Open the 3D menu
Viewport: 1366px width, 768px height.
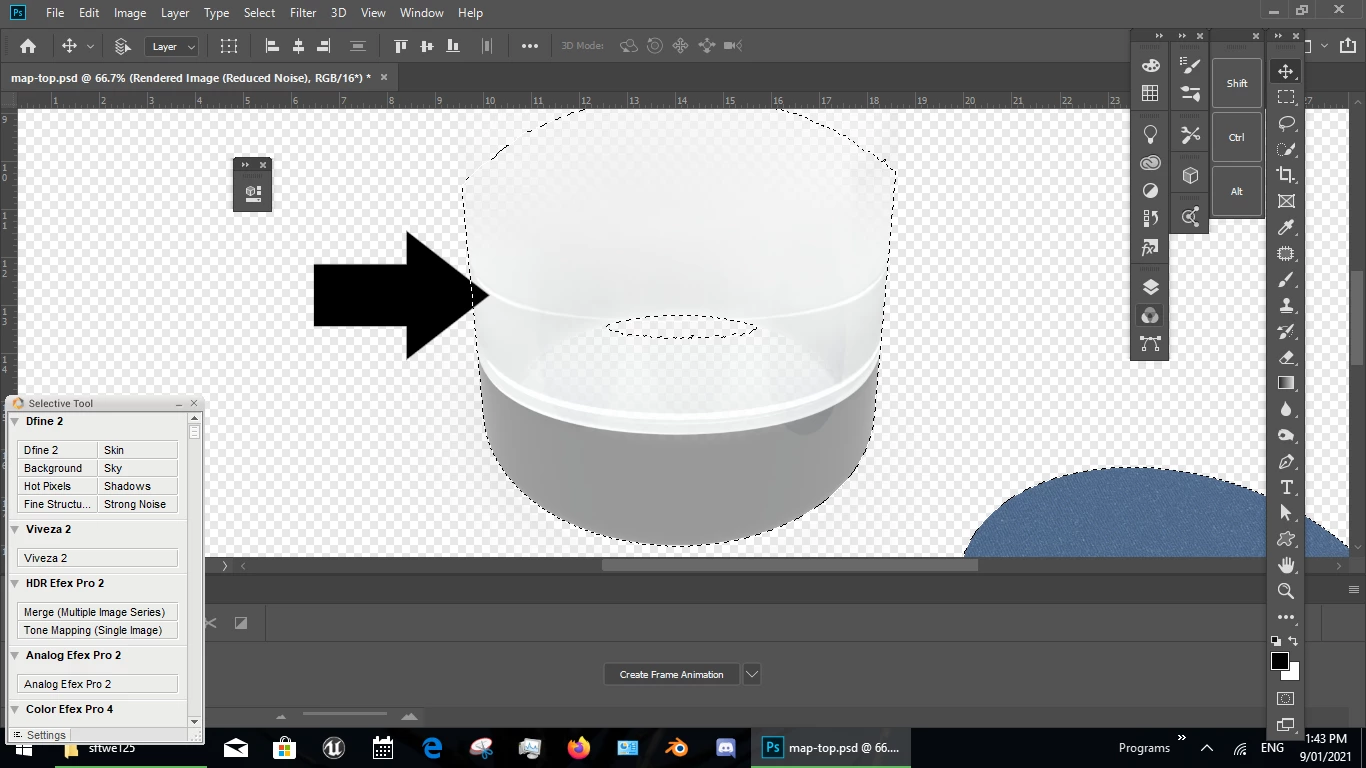pos(338,13)
